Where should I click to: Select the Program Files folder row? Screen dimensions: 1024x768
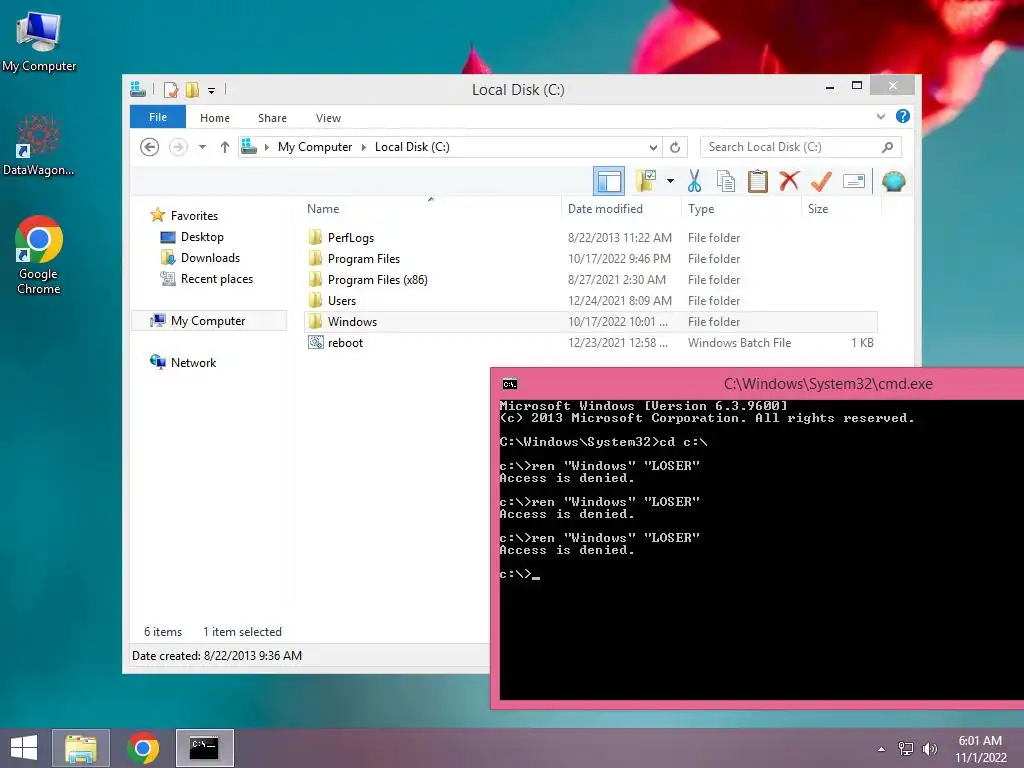click(x=590, y=259)
